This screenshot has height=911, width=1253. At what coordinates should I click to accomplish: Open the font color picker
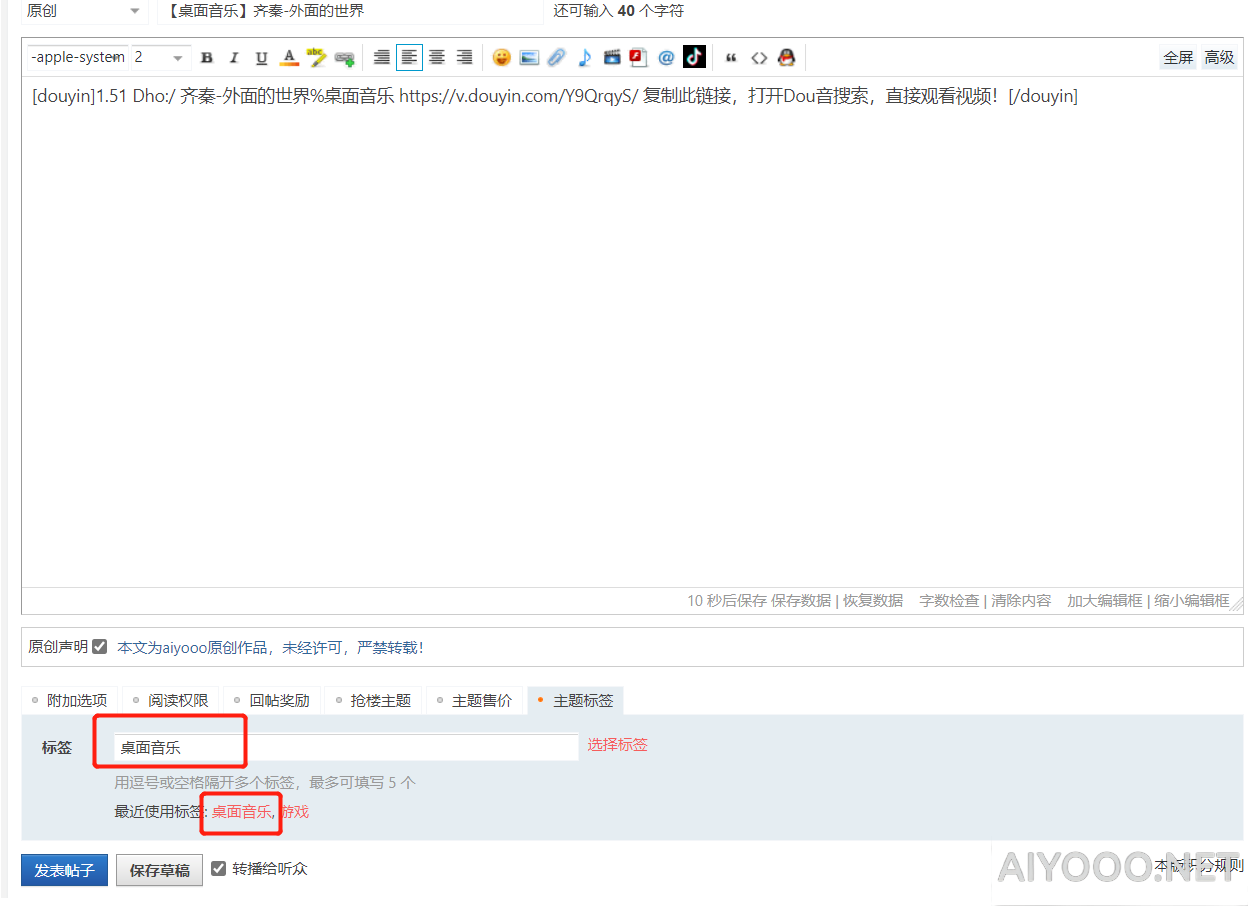click(289, 58)
